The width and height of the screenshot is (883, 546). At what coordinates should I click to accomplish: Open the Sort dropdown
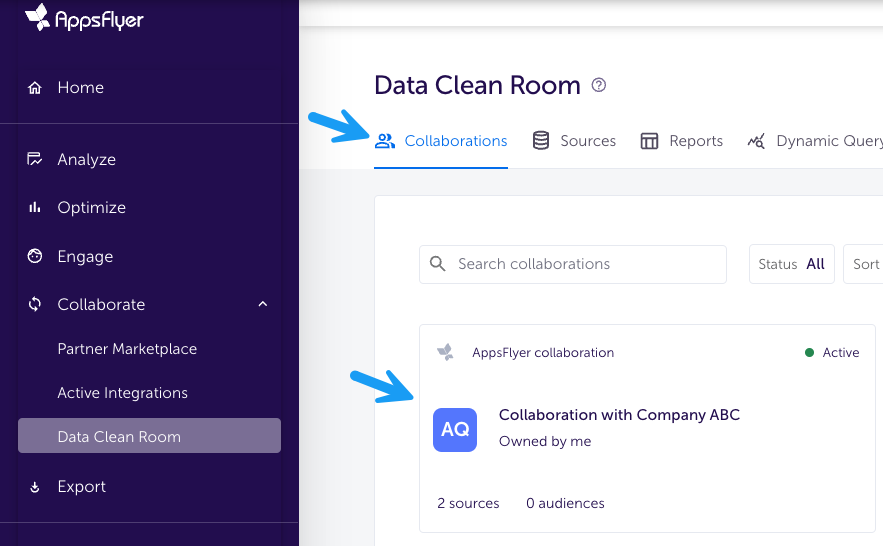point(863,264)
